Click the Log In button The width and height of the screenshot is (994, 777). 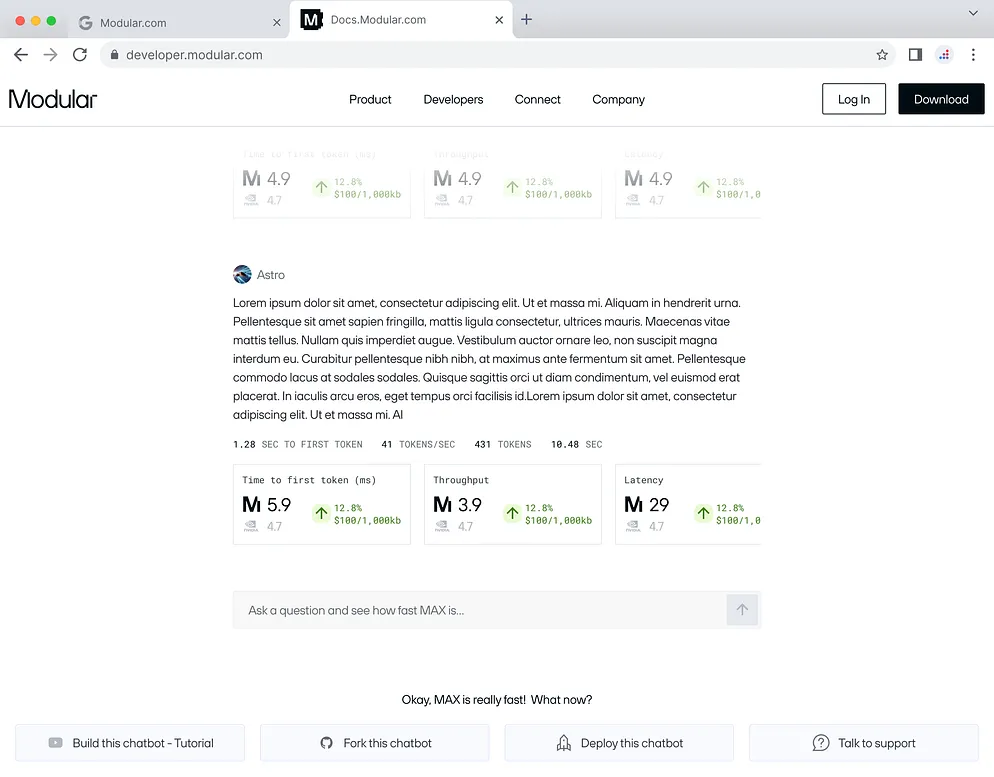[854, 99]
